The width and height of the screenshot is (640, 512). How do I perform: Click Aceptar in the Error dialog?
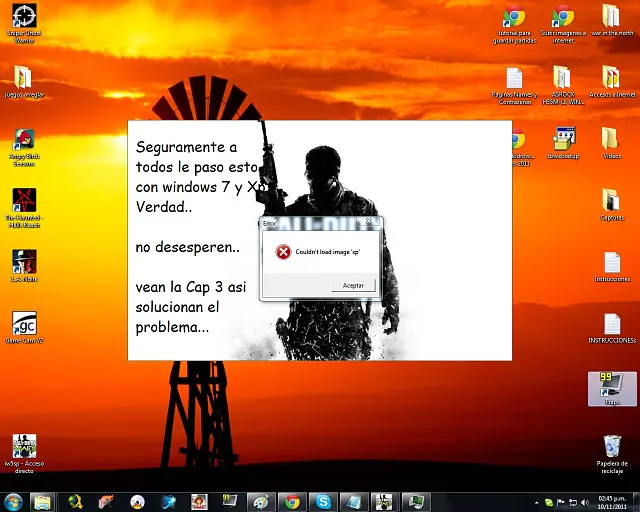[353, 285]
